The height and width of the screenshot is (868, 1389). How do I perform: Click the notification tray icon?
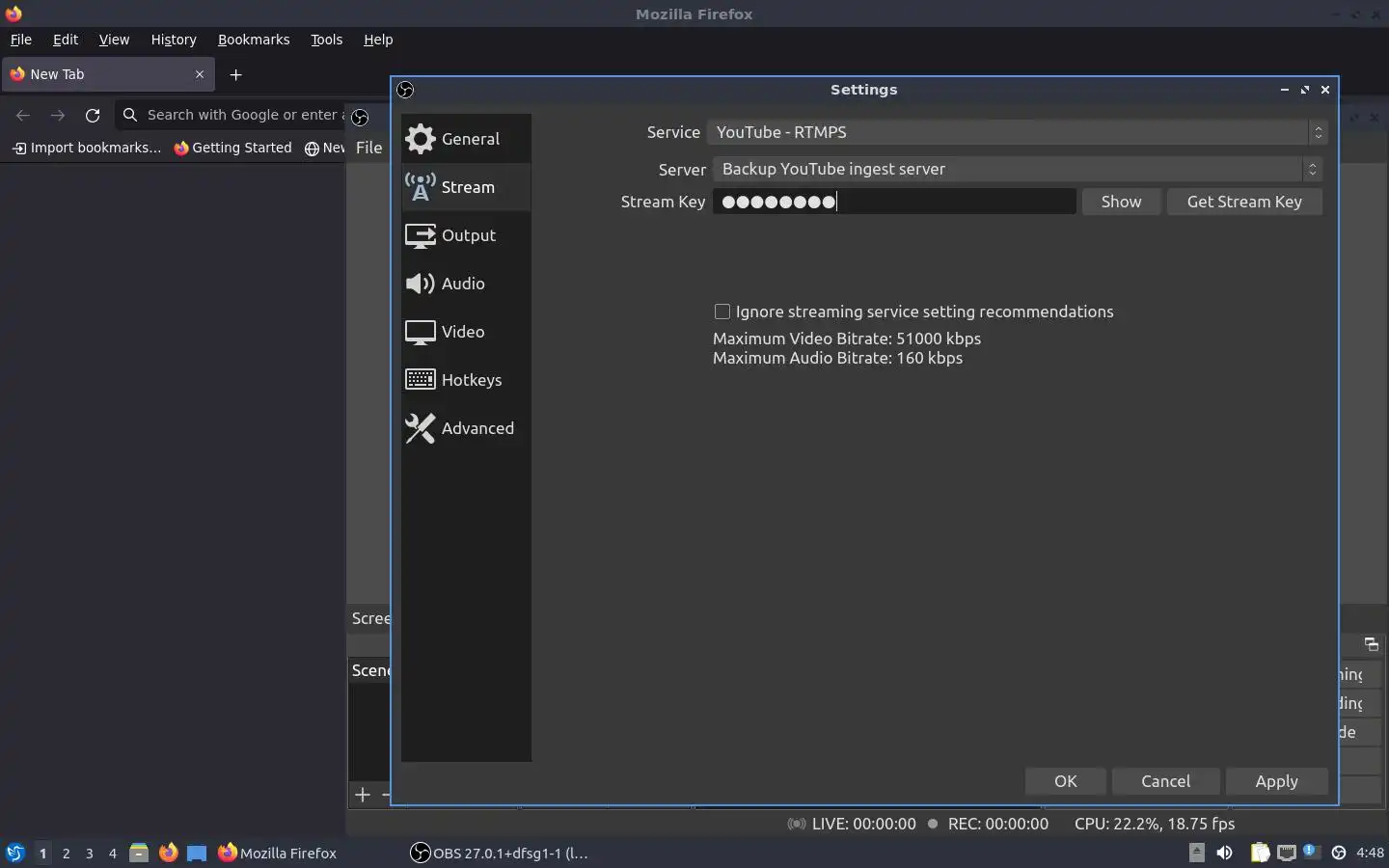click(x=1311, y=852)
